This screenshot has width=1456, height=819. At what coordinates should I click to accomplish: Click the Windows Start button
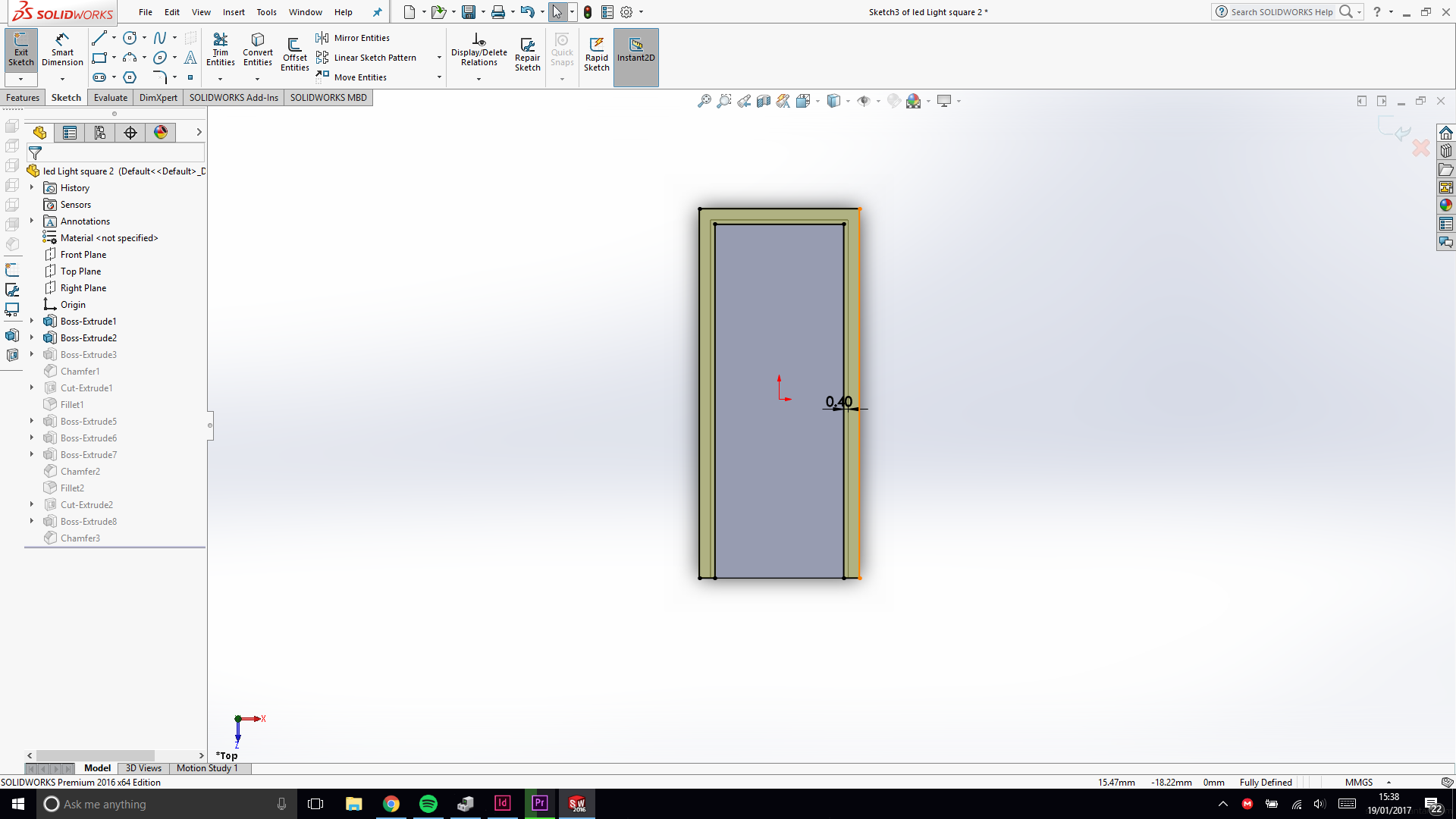pos(18,804)
